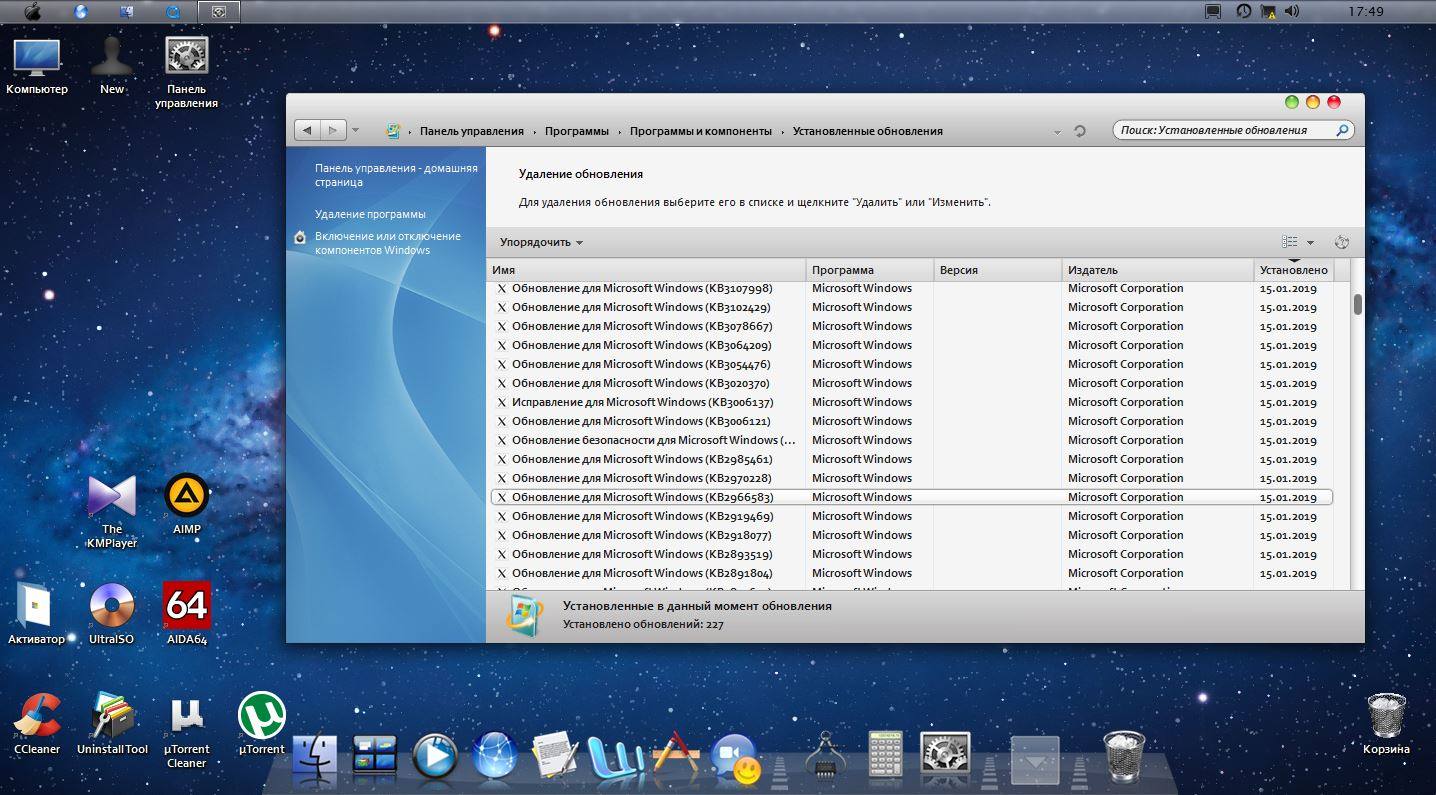Launch the System Profiler calipers dock icon

click(x=826, y=756)
